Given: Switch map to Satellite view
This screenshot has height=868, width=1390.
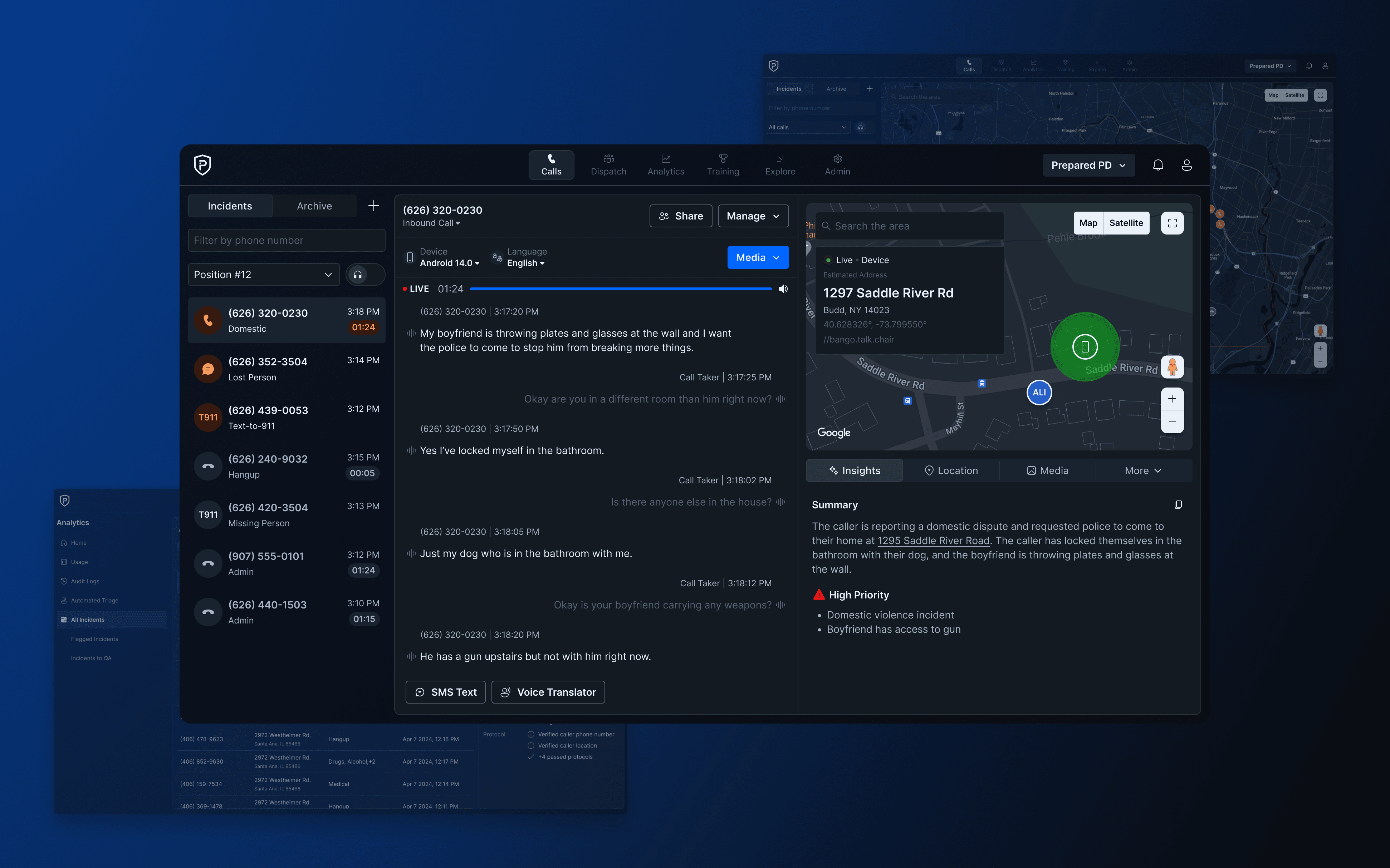Looking at the screenshot, I should tap(1126, 223).
